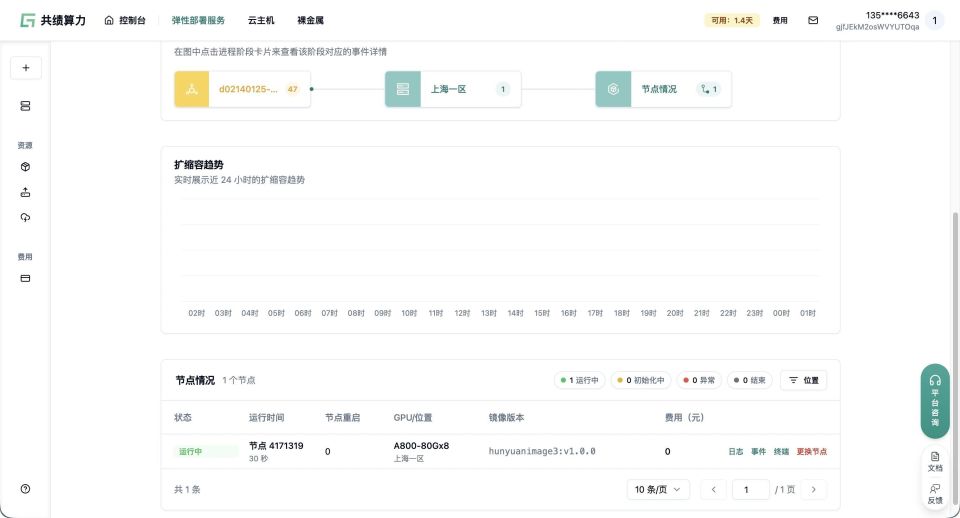Open the 控制台 home page
Screen dimensions: 960x518
[x=125, y=20]
